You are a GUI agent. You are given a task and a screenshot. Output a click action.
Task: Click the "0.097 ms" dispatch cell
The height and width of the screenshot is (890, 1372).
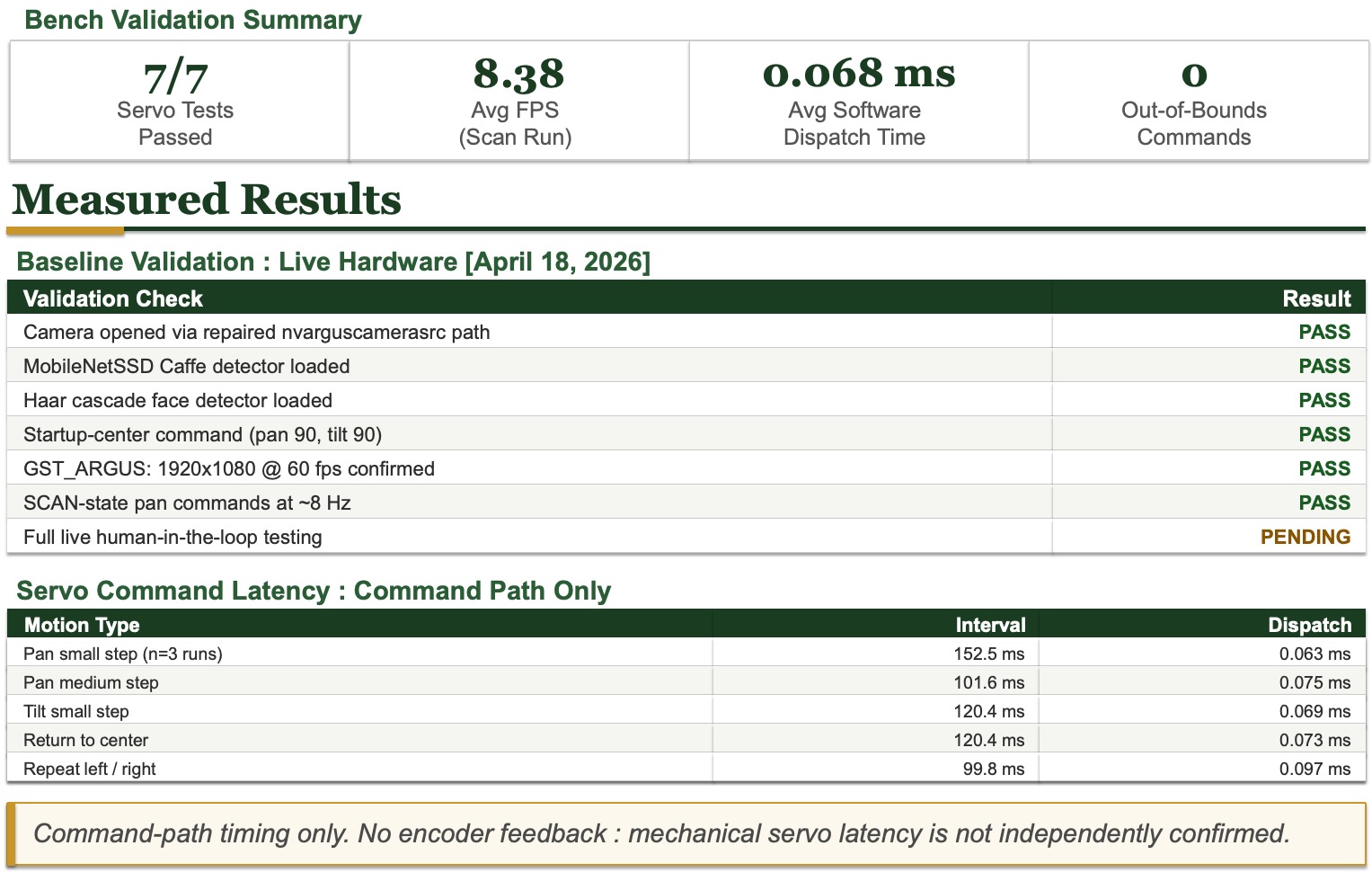(1314, 769)
